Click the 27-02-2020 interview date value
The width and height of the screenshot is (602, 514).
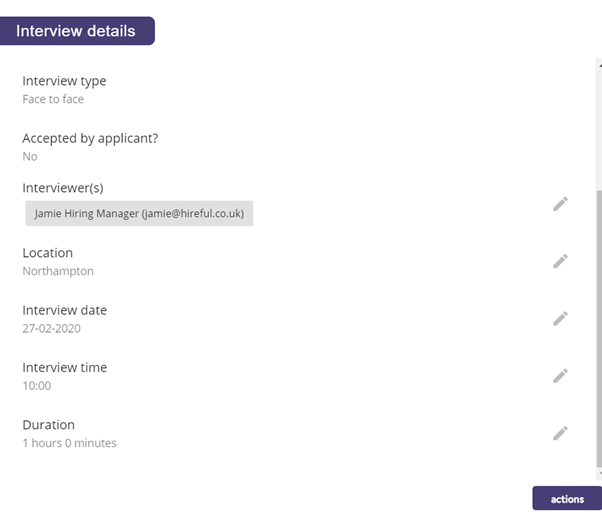[x=51, y=329]
